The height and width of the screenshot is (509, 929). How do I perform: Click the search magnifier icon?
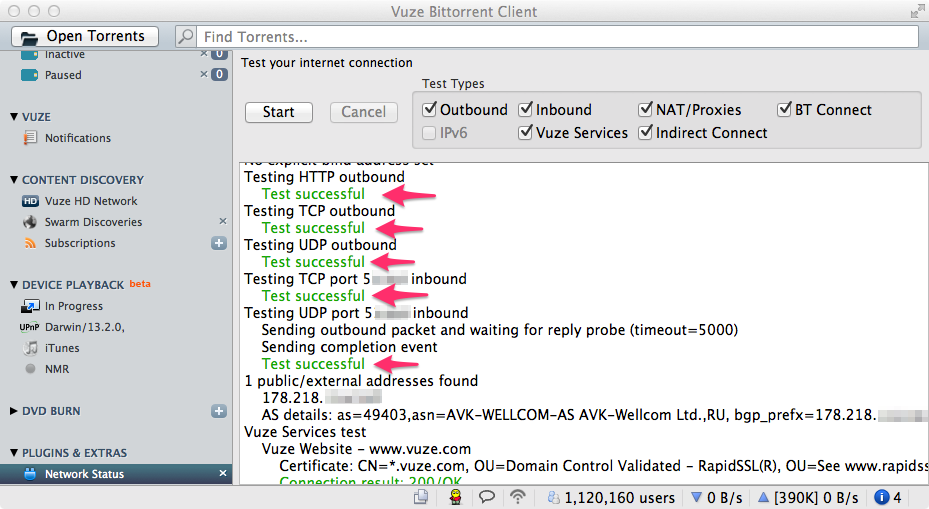click(185, 37)
